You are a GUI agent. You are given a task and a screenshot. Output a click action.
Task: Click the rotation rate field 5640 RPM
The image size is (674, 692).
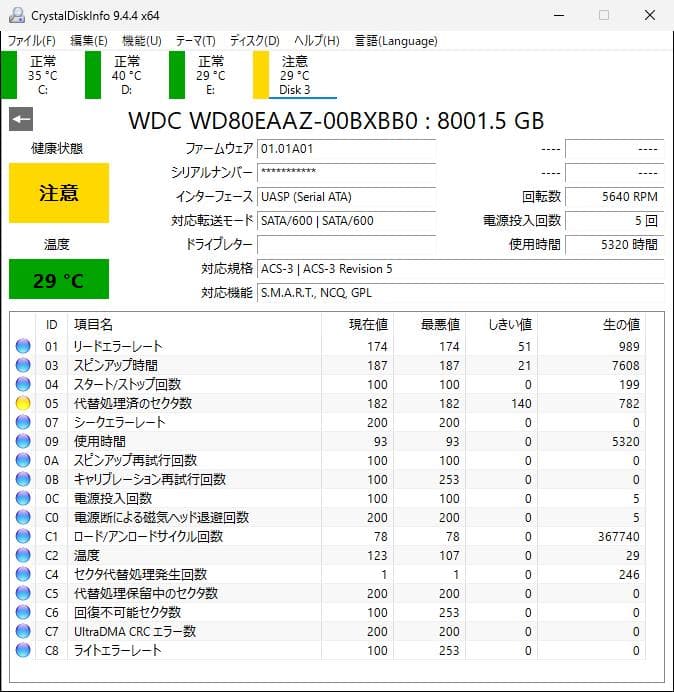[614, 196]
